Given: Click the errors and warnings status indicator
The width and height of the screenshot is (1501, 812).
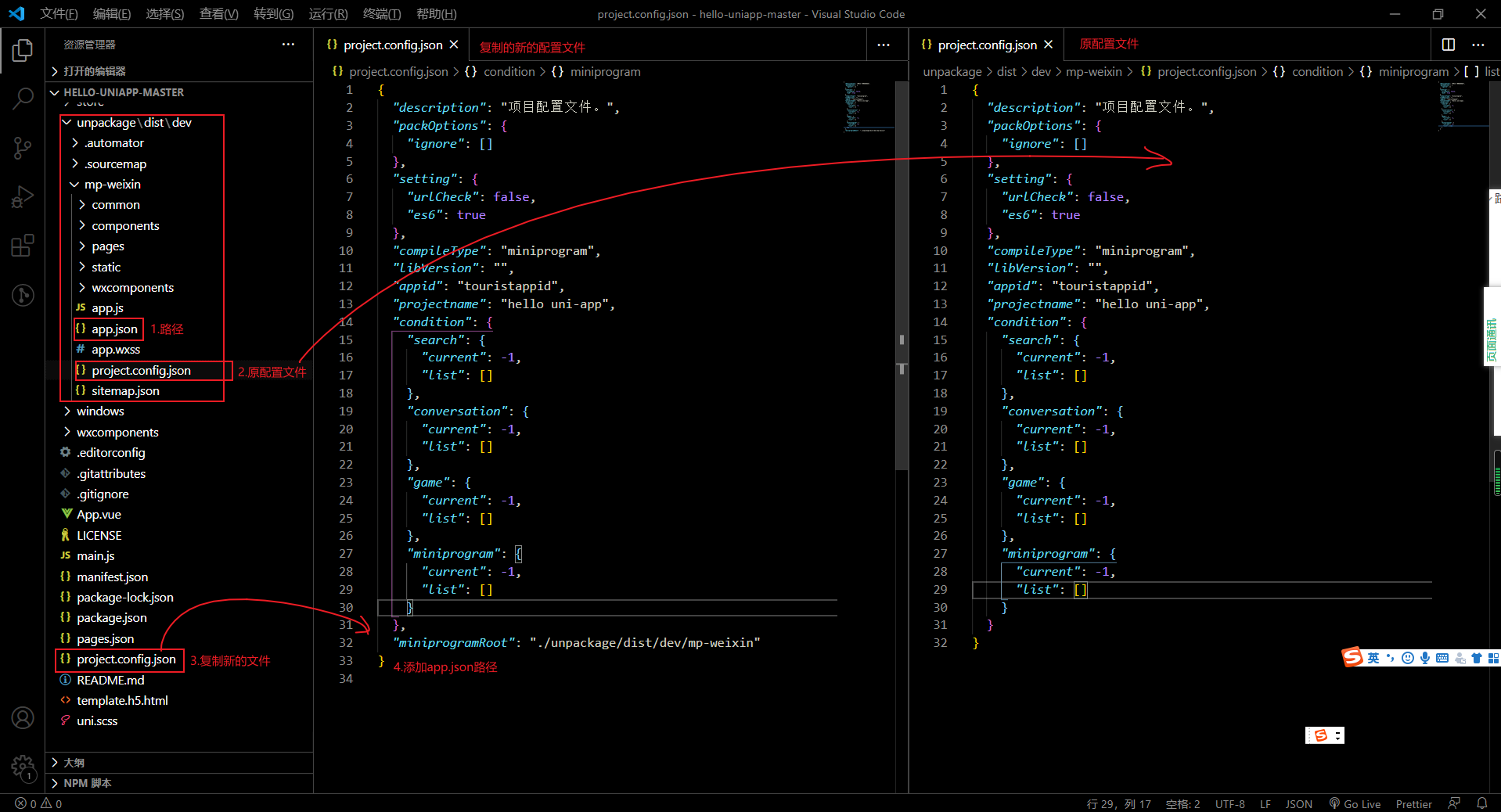Looking at the screenshot, I should [x=38, y=803].
